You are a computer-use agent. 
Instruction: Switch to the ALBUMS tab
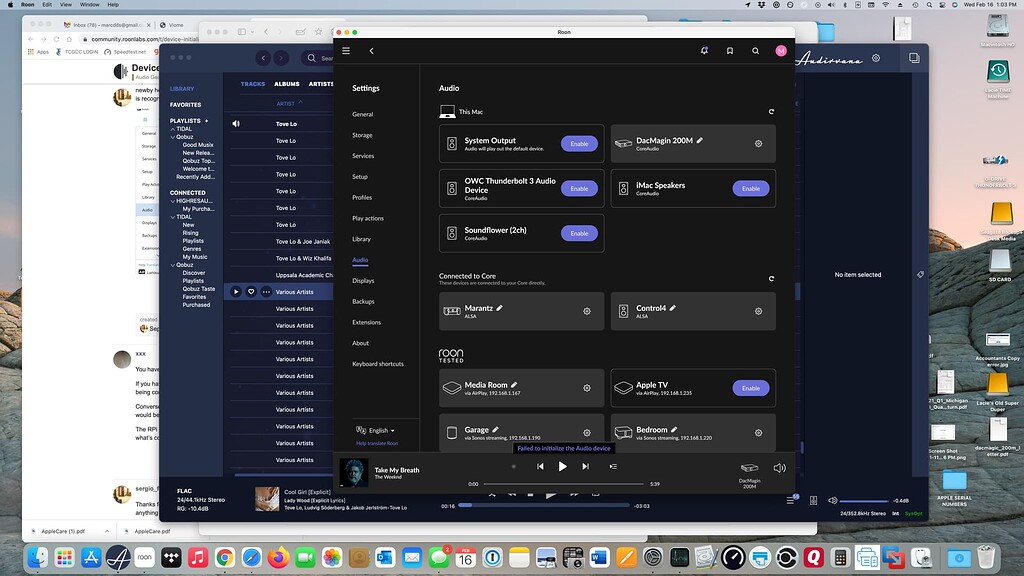coord(287,84)
